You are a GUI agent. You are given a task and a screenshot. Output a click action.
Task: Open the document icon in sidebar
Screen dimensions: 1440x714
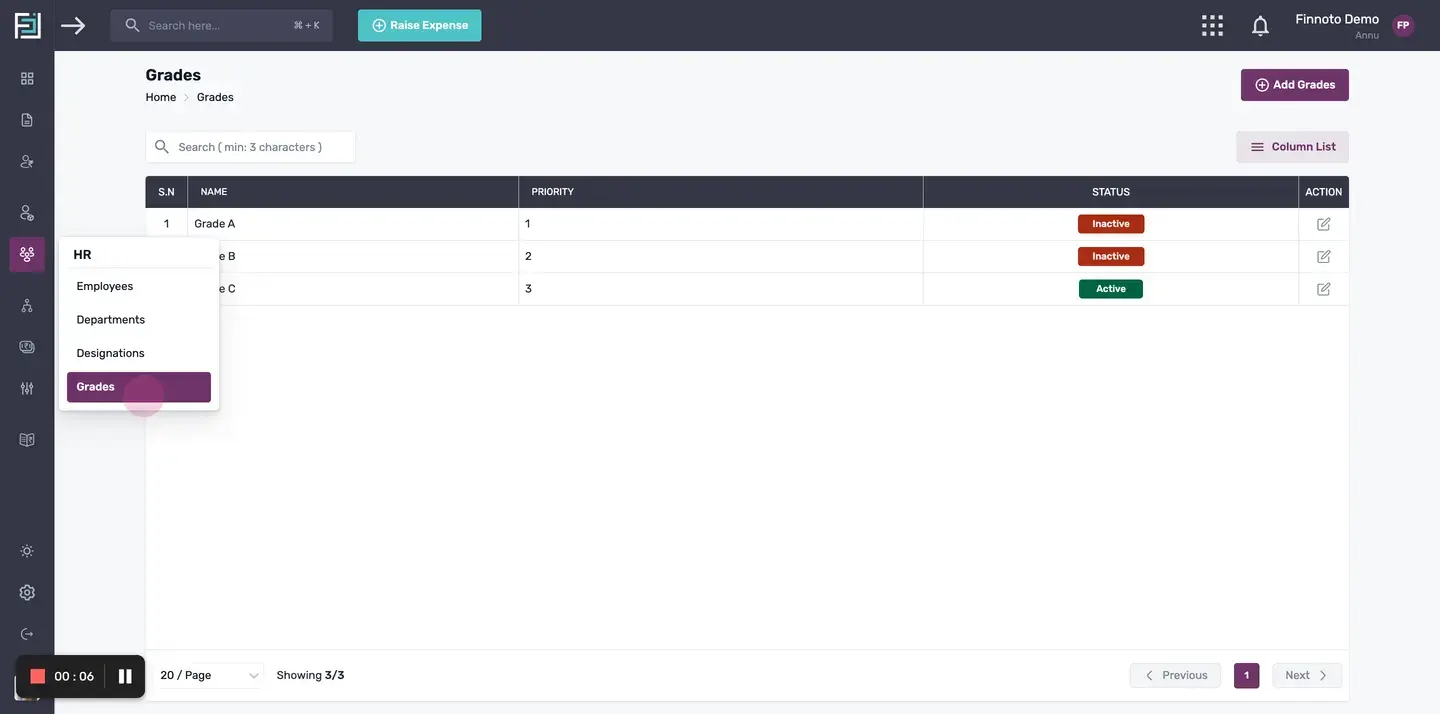click(27, 120)
